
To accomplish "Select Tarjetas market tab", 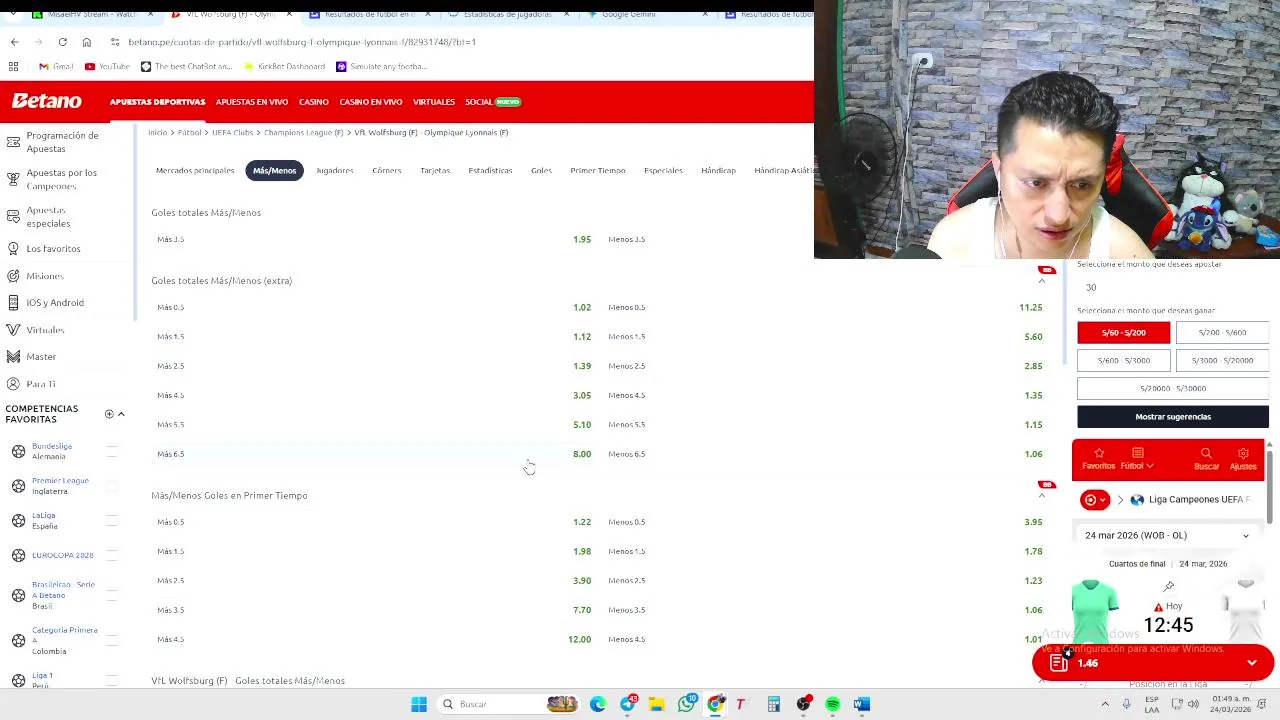I will (x=435, y=171).
